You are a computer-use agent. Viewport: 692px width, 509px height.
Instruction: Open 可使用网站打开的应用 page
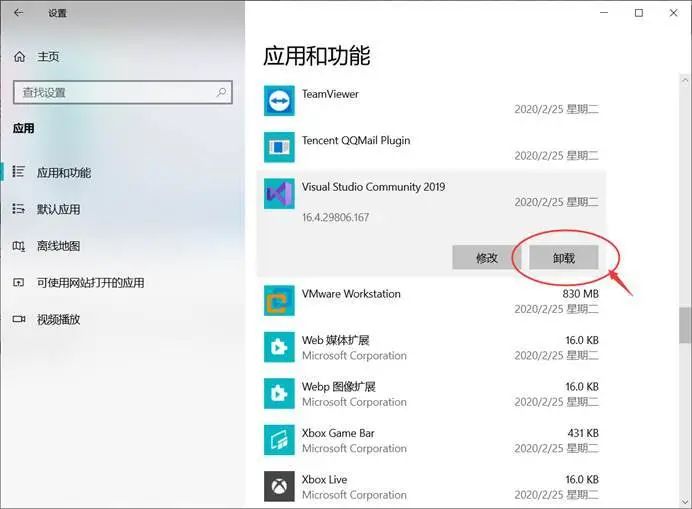click(x=90, y=283)
